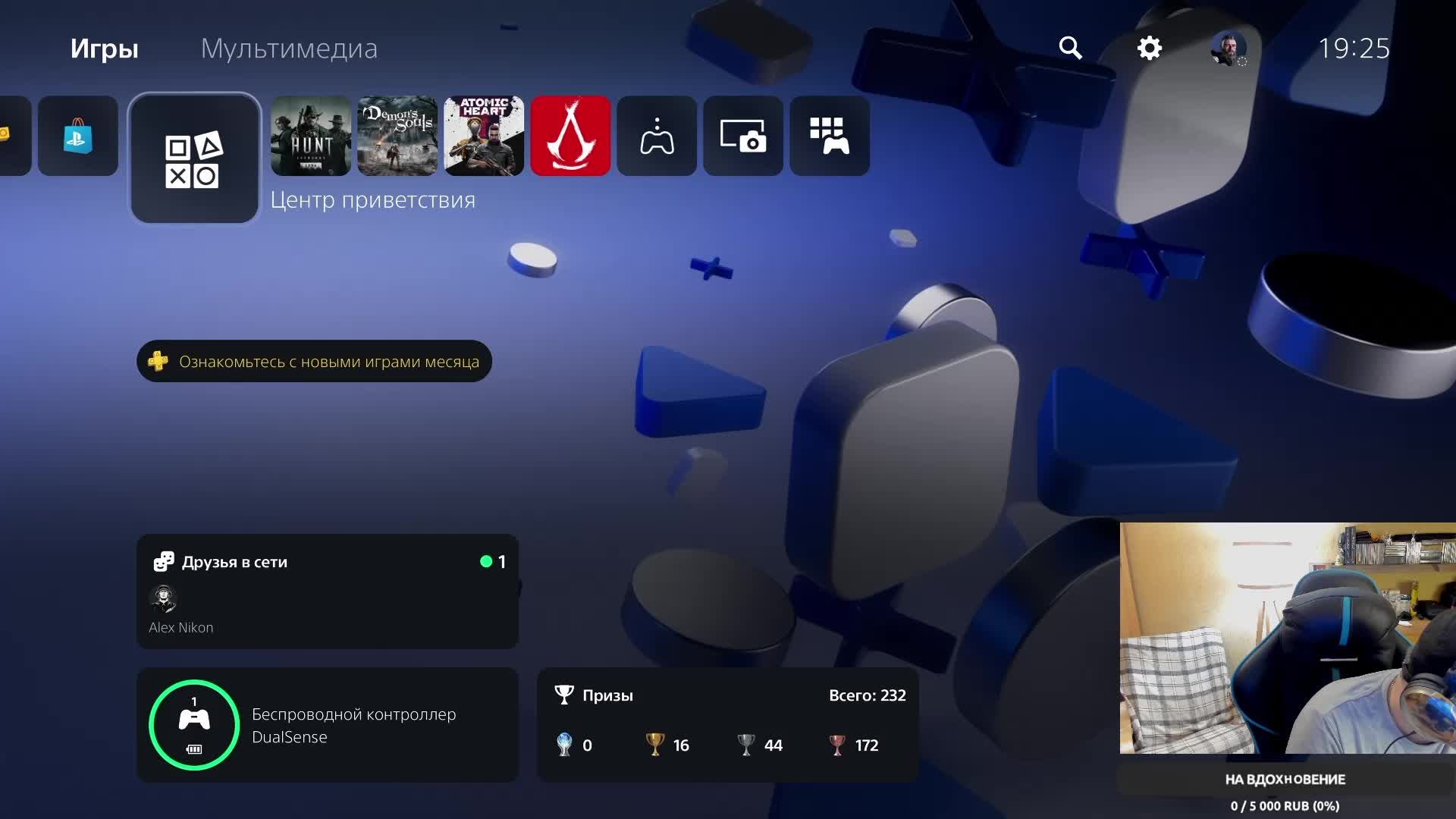Open the Remote Play controller icon

[657, 136]
